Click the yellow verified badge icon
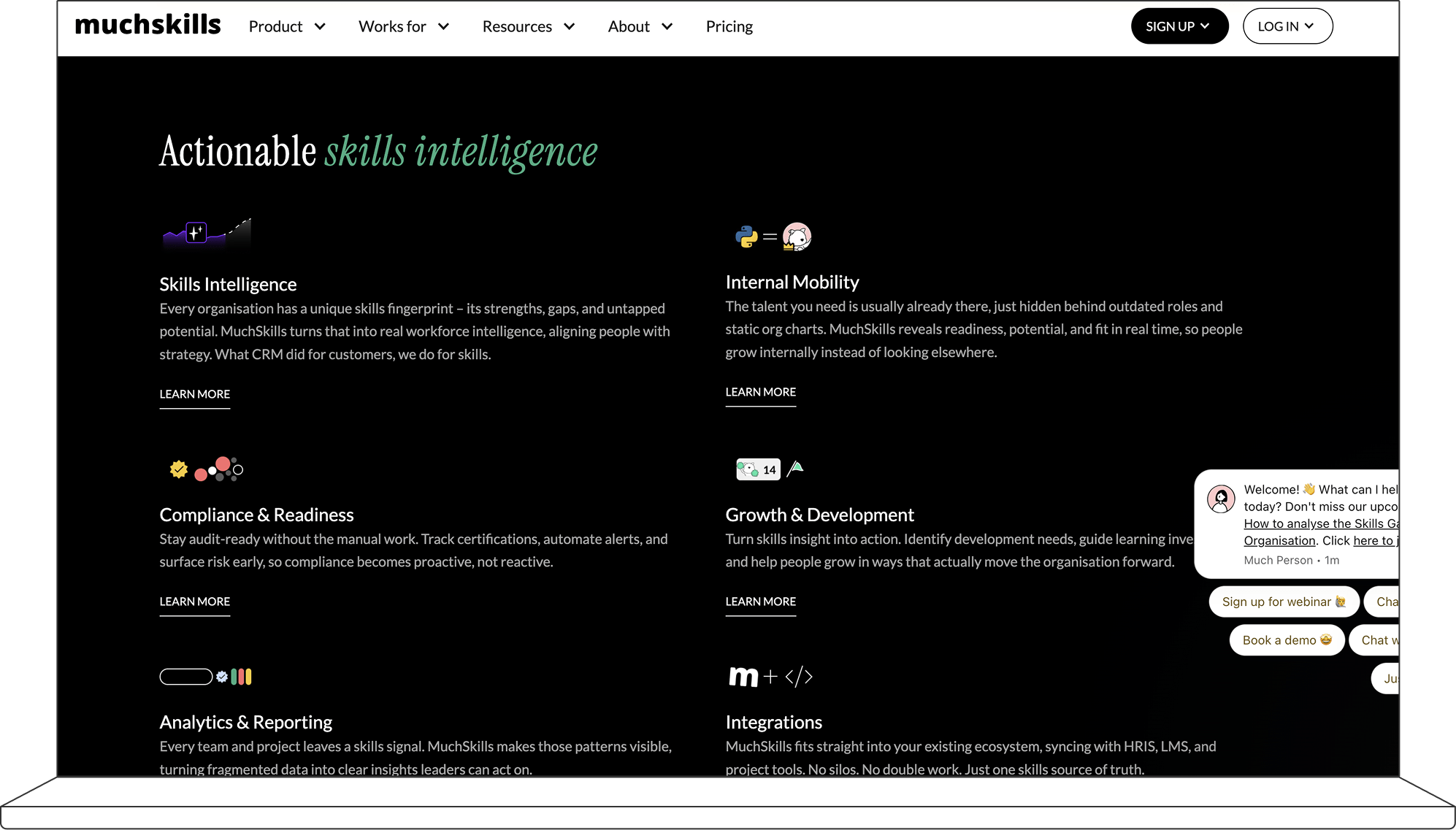1456x830 pixels. (x=179, y=469)
